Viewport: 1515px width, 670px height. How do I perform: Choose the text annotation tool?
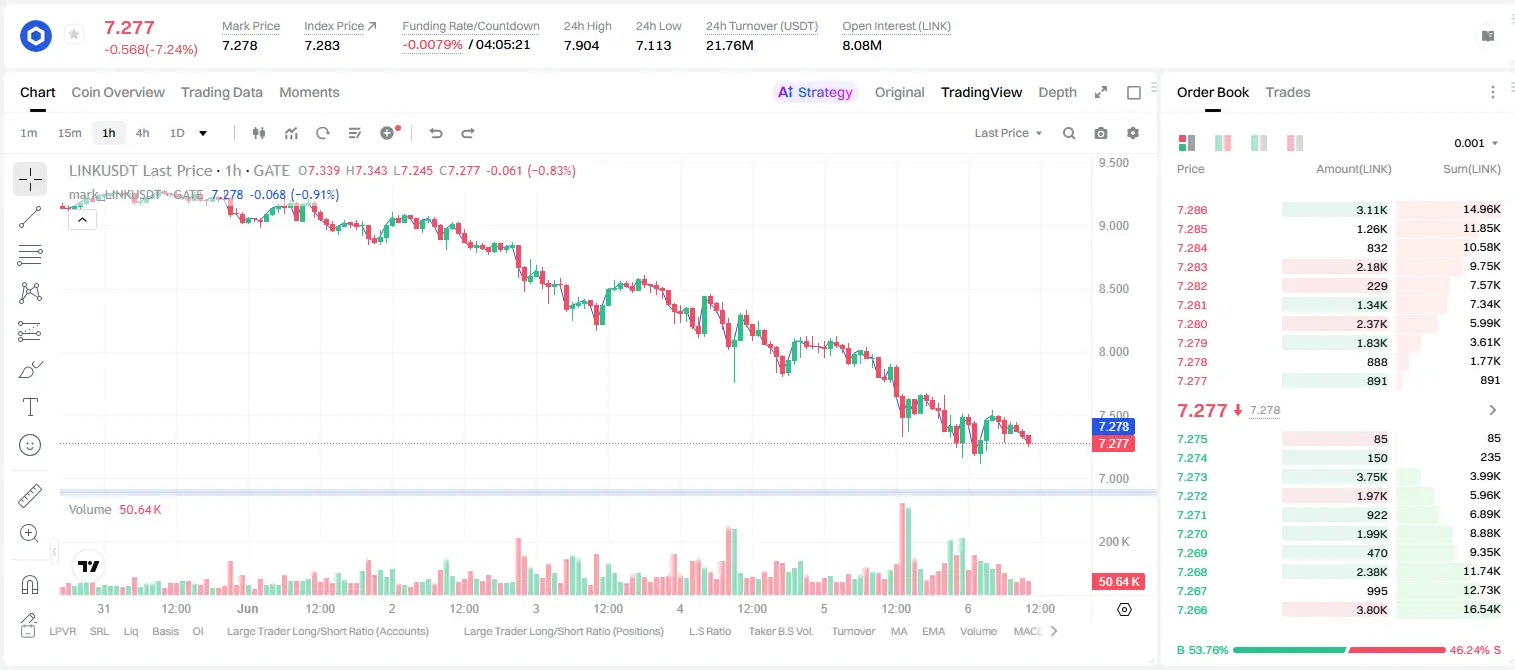tap(30, 407)
